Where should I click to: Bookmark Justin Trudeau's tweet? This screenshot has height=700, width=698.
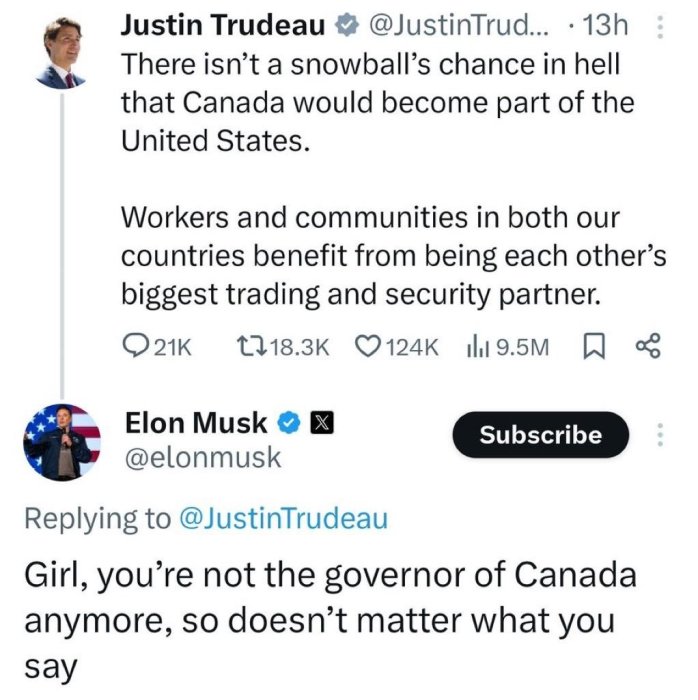click(x=590, y=346)
